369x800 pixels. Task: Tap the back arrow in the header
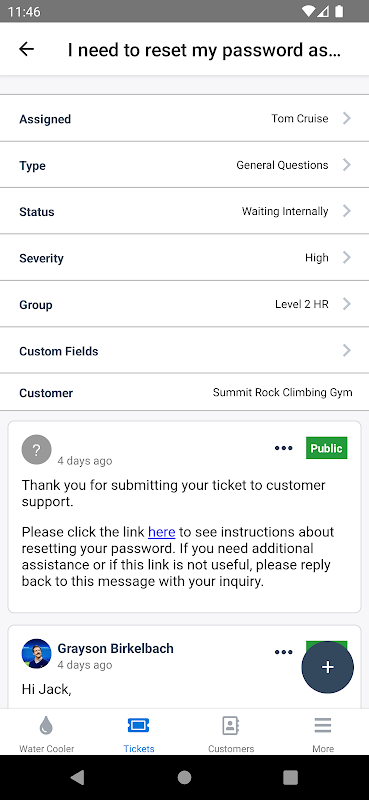[26, 49]
